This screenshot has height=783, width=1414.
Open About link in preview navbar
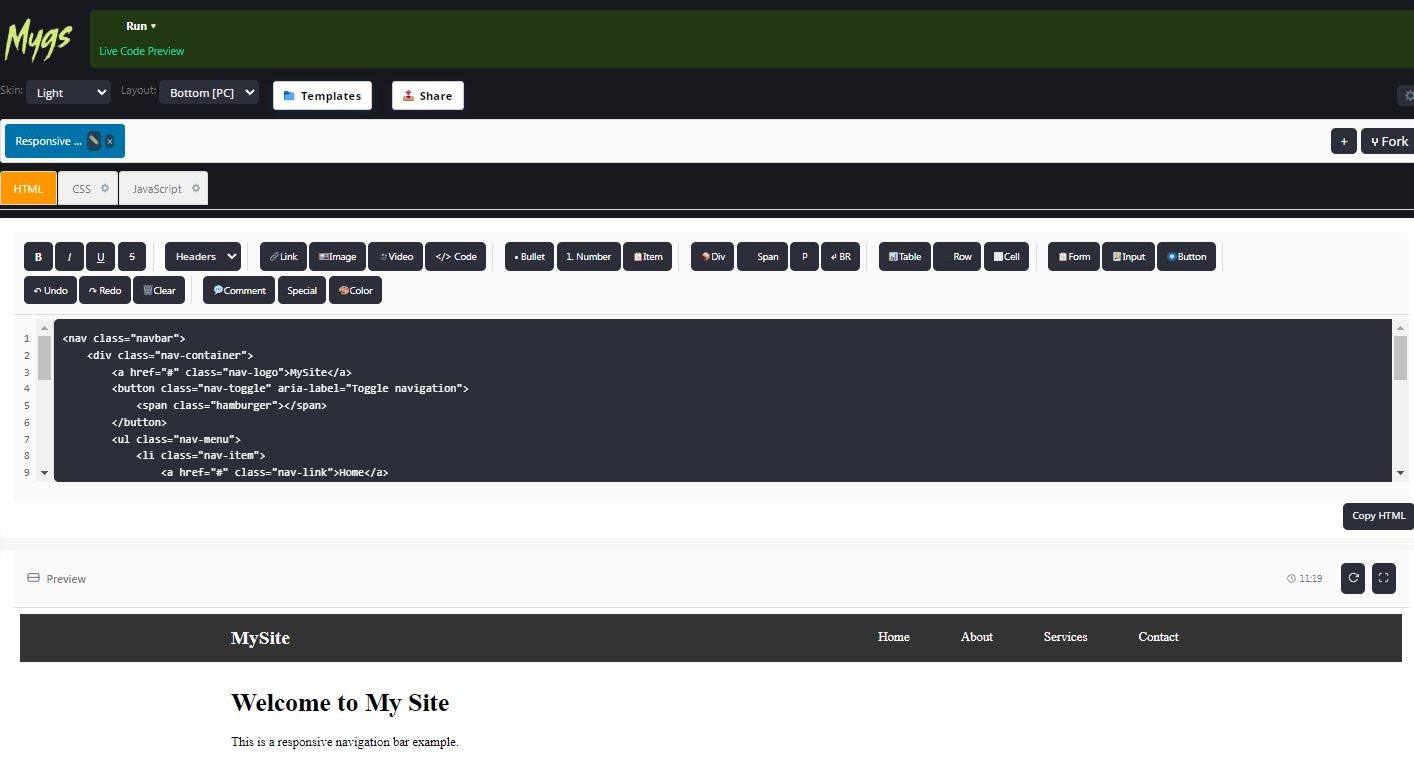pos(977,637)
